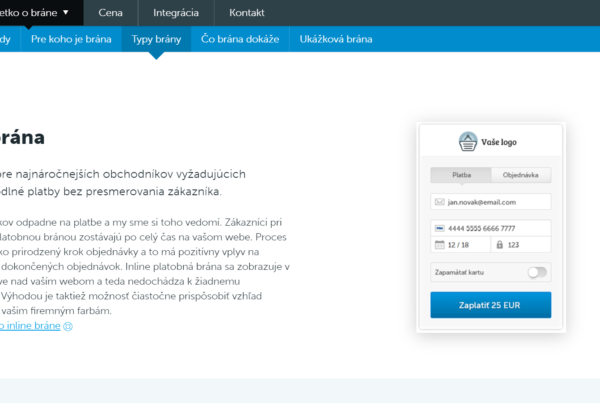Click the envelope icon in email field

coord(440,202)
